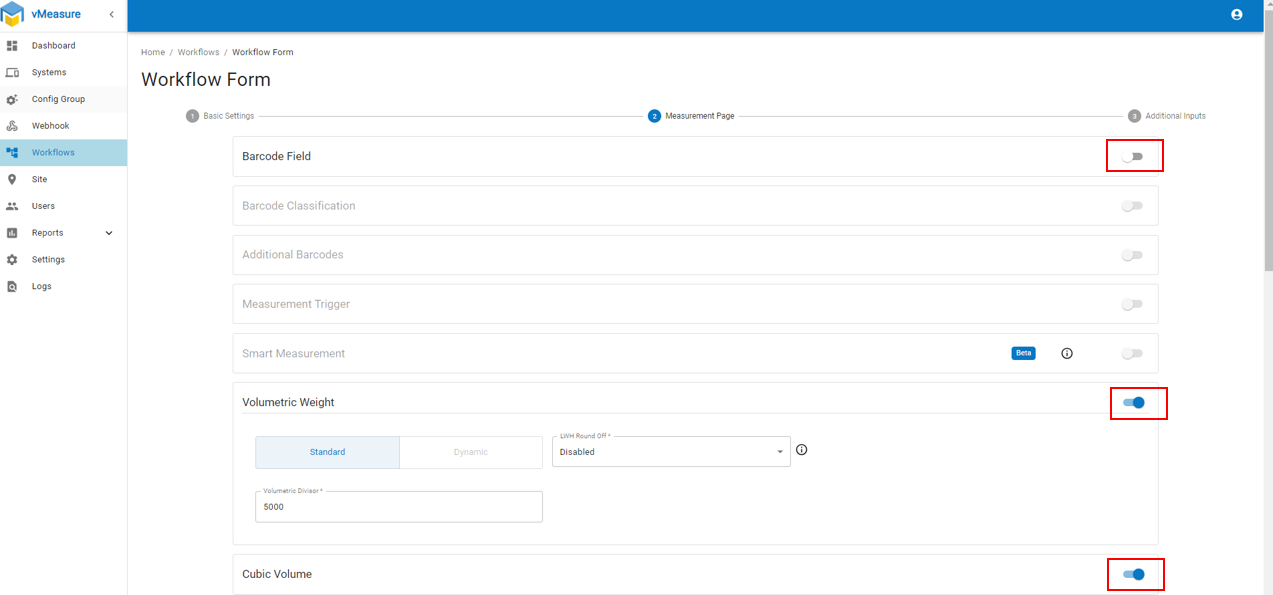Toggle the Barcode Classification switch
Viewport: 1273px width, 595px height.
tap(1132, 206)
